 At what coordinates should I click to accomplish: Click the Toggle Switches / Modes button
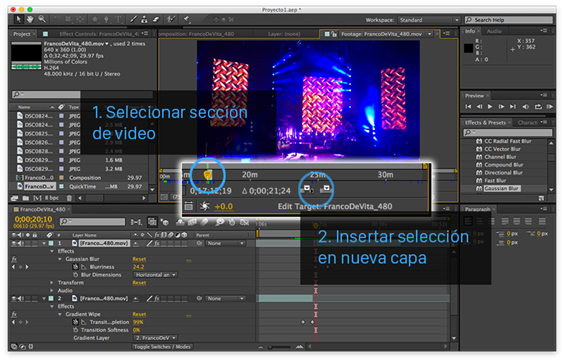click(x=162, y=347)
